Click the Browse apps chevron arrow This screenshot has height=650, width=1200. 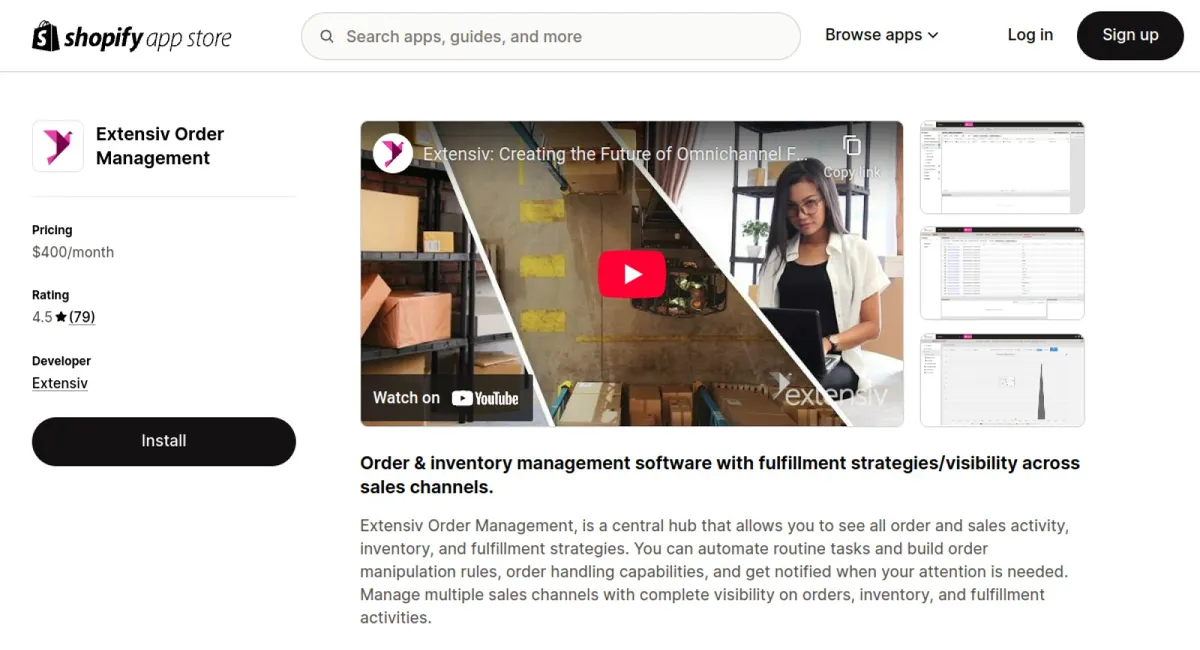[933, 35]
